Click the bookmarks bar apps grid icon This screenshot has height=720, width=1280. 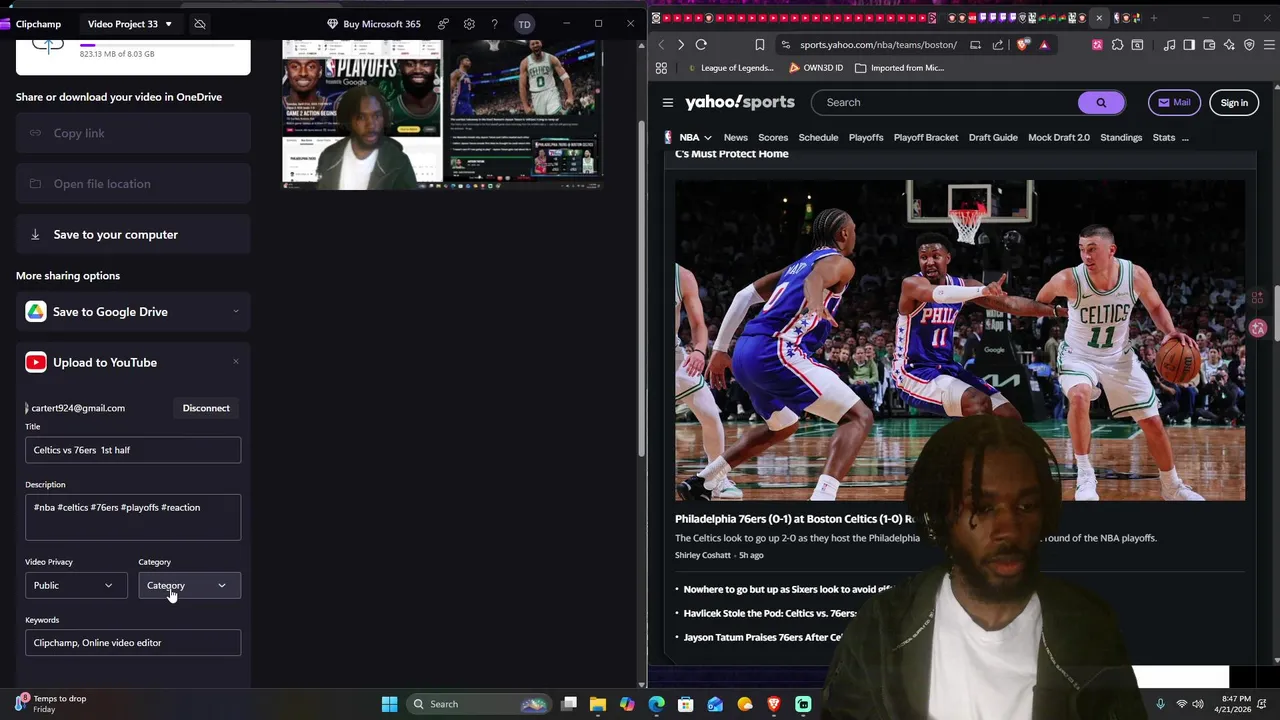tap(661, 68)
